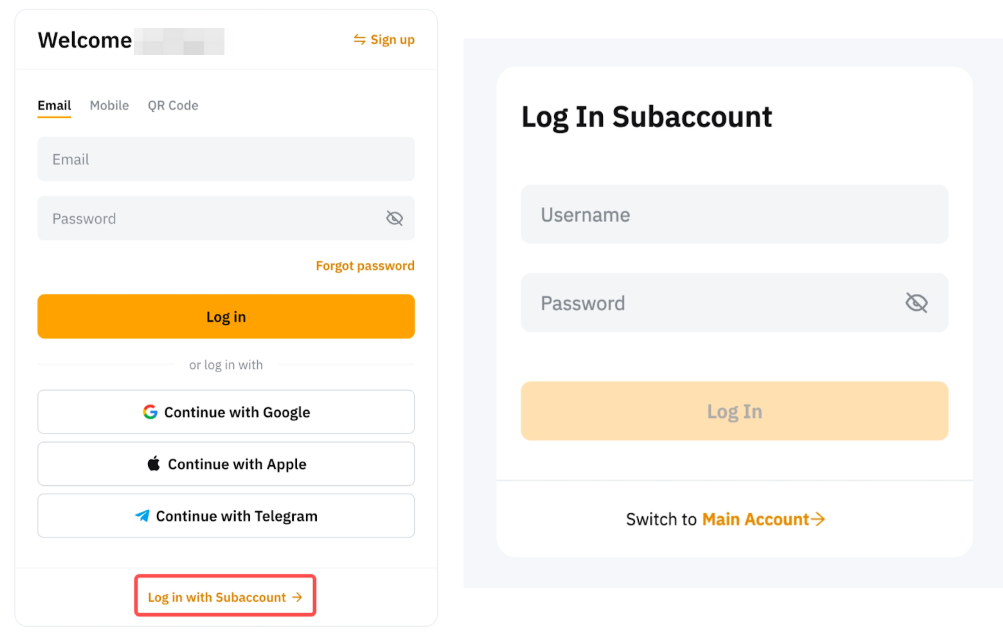Viewport: 1003px width, 639px height.
Task: Open the Sign up link
Action: coord(392,40)
